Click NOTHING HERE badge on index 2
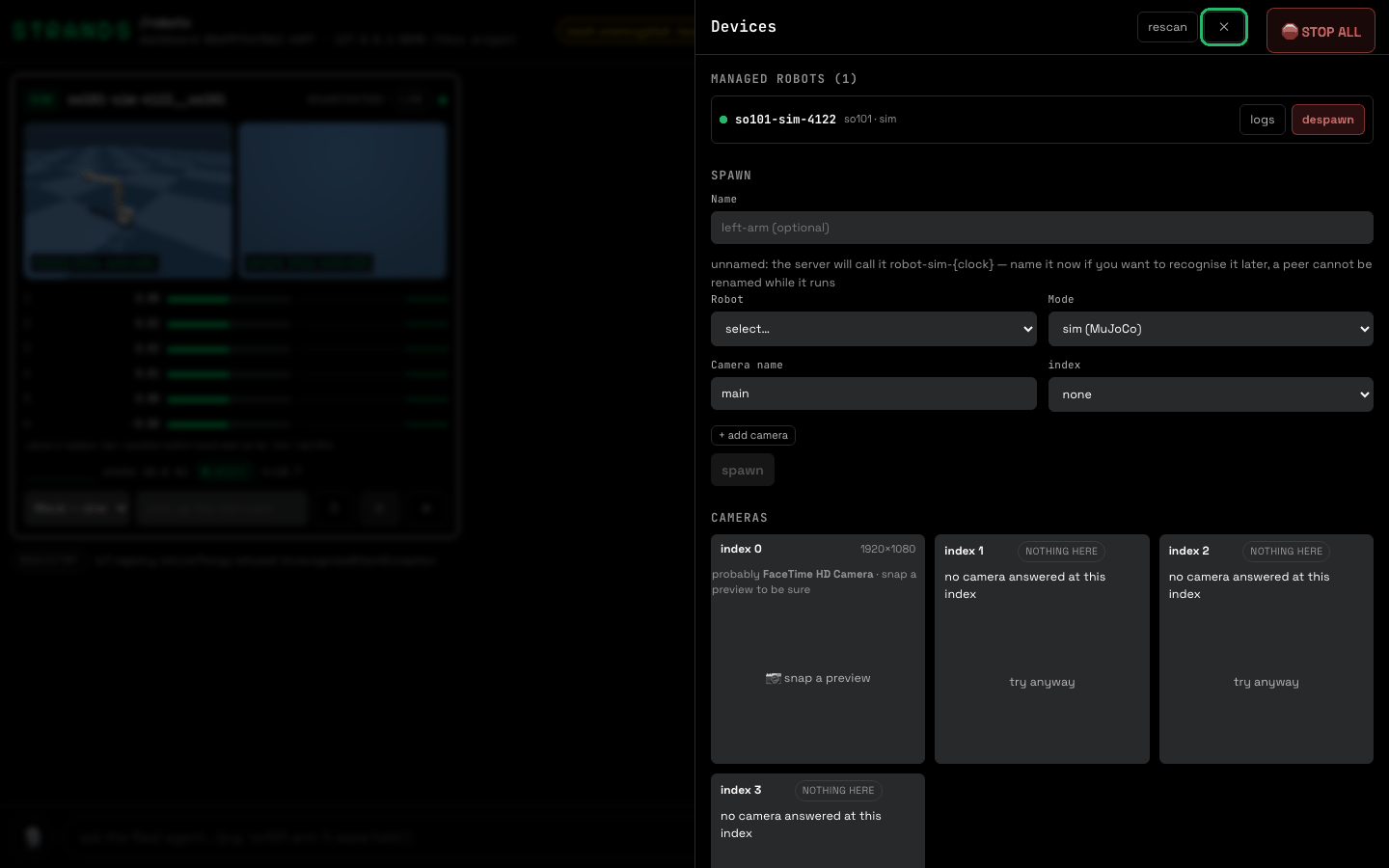This screenshot has height=868, width=1389. (x=1286, y=552)
